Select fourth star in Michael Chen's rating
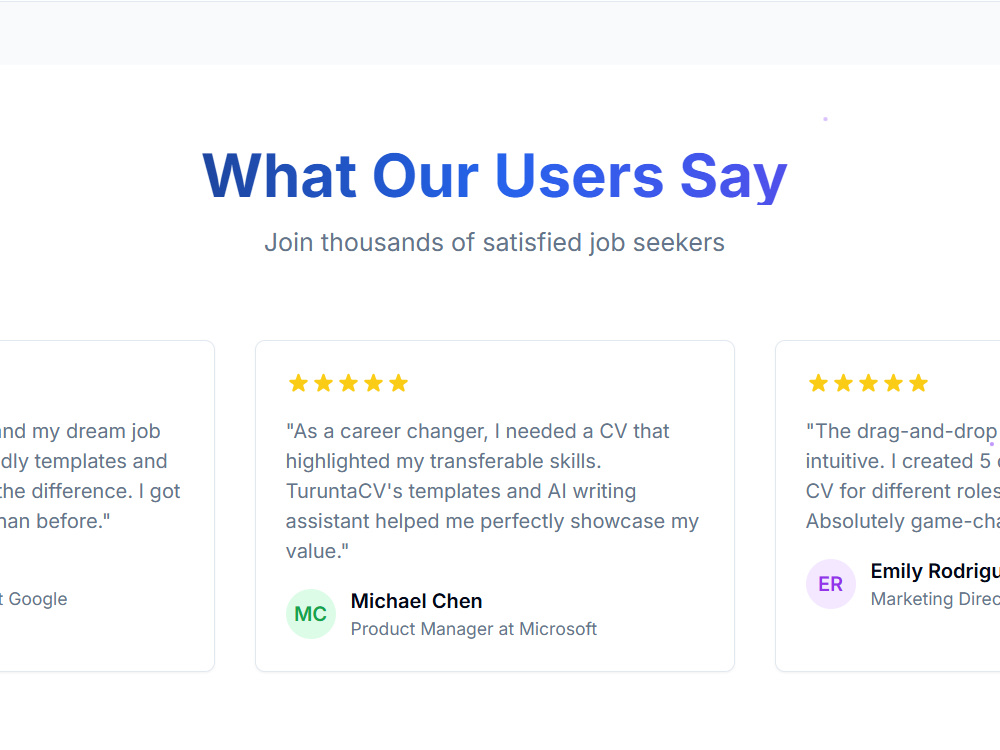 pos(374,383)
